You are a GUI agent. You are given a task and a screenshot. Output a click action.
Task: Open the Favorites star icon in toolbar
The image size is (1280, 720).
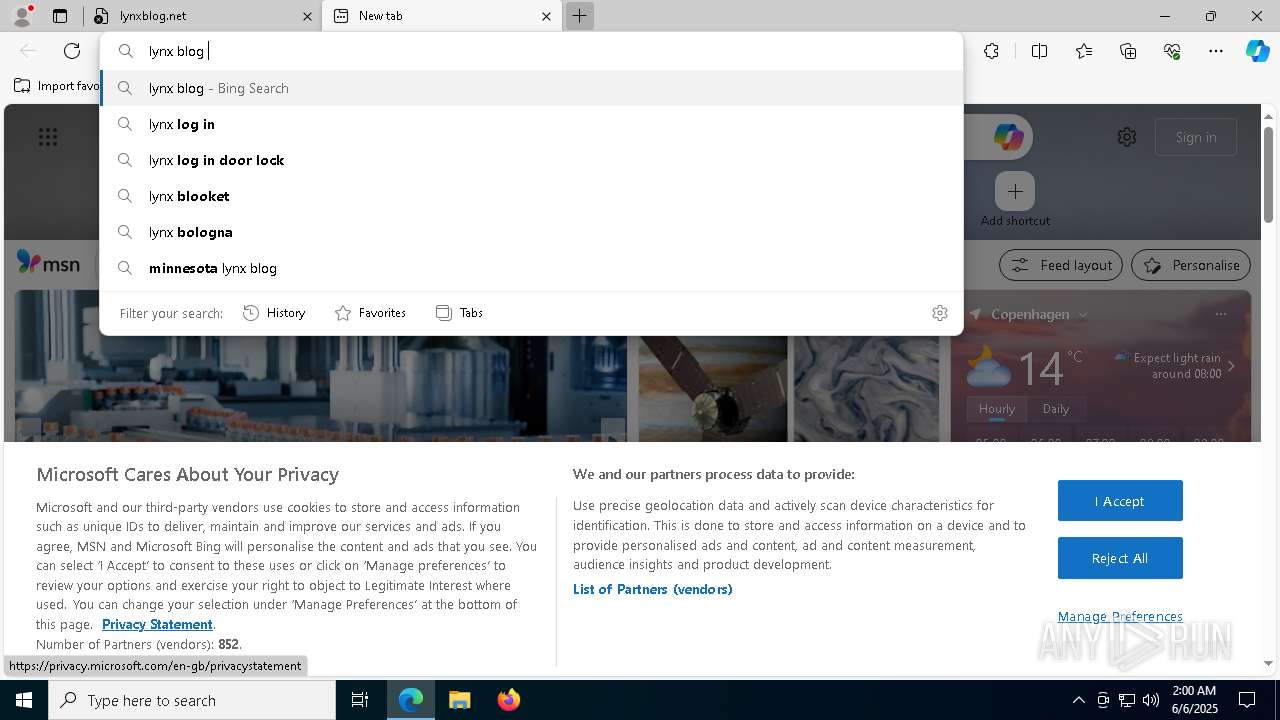tap(1084, 51)
